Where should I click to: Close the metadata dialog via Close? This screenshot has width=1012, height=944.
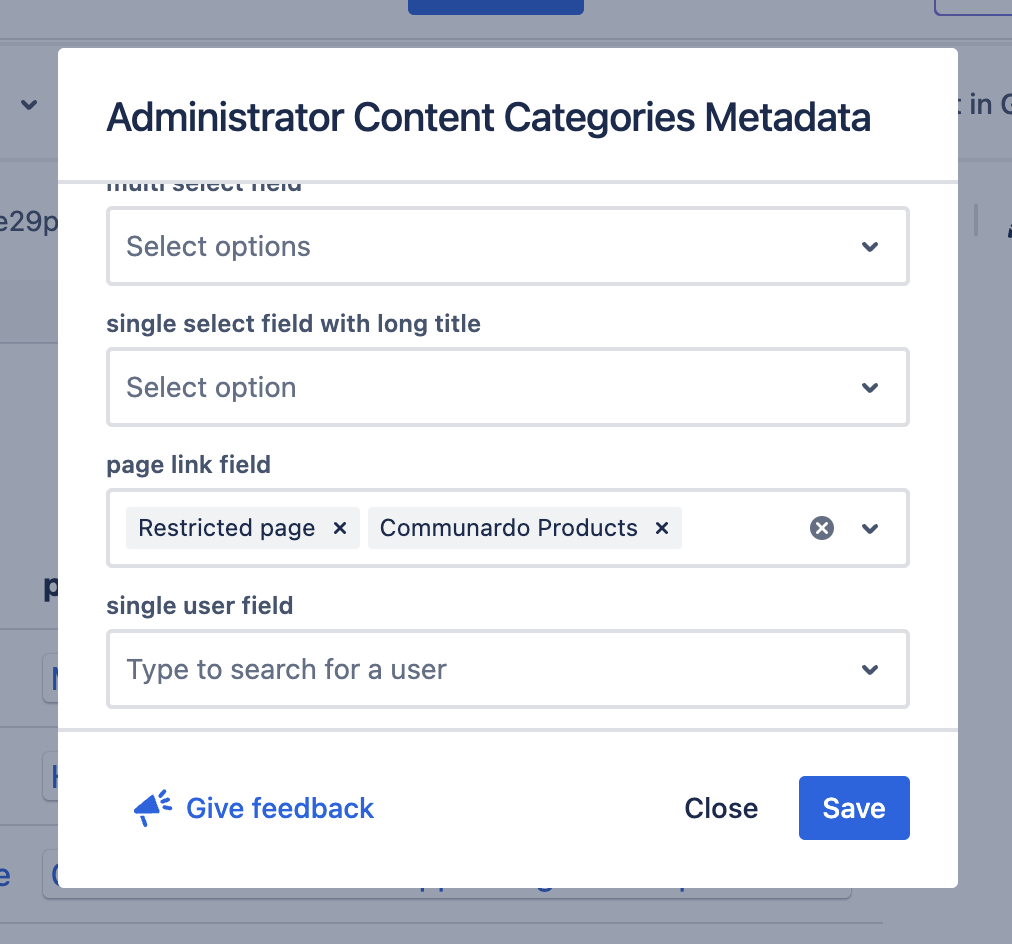point(721,808)
